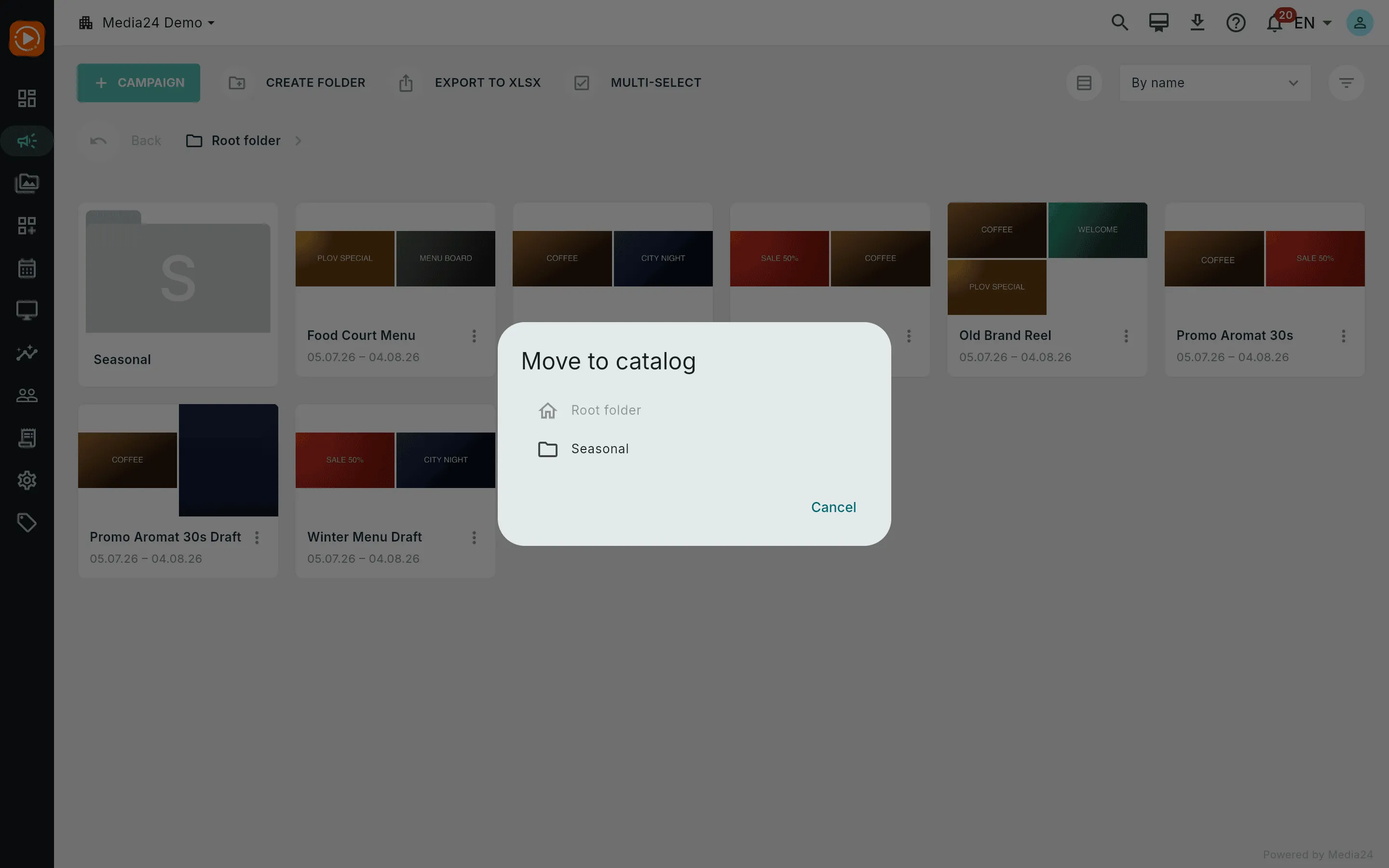
Task: Open Media24 Demo company dropdown
Action: click(147, 22)
